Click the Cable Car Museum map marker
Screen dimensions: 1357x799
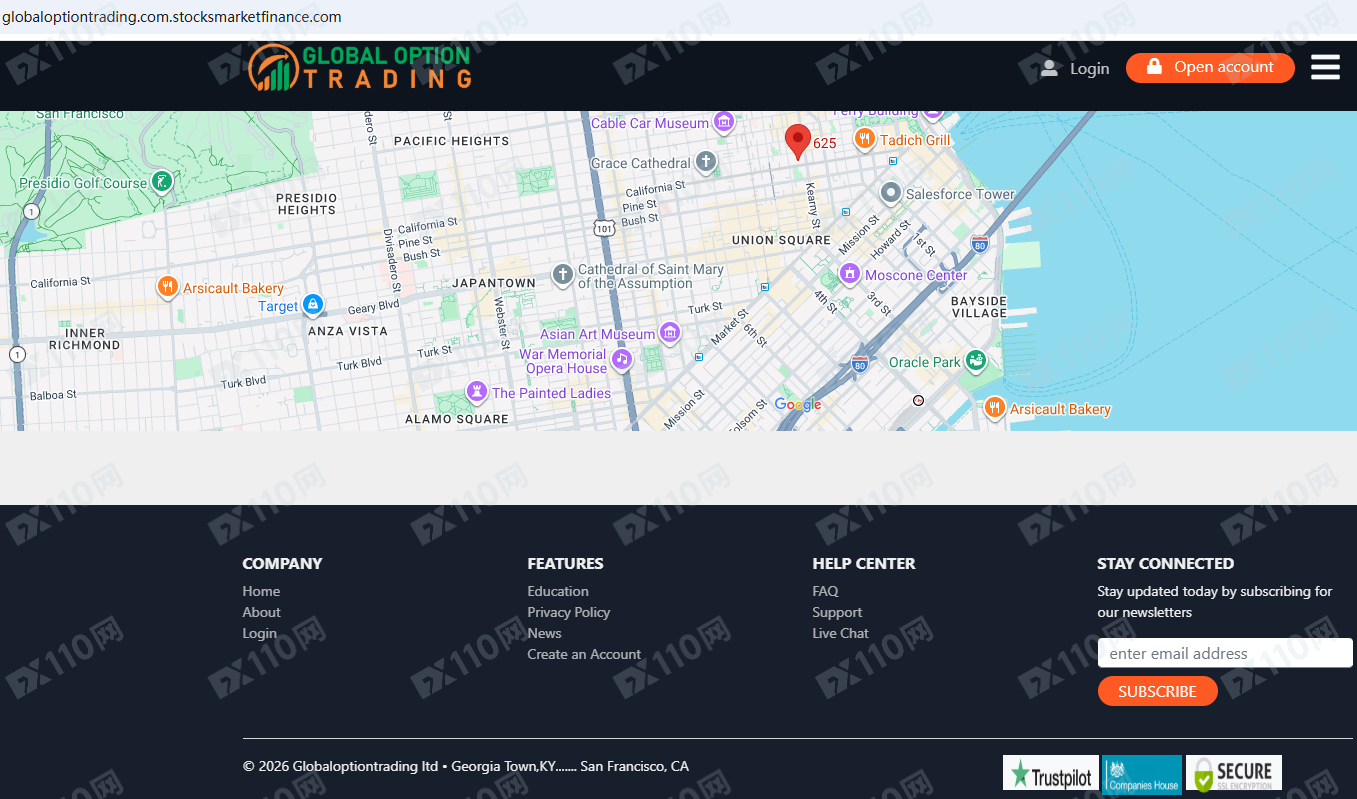coord(724,123)
